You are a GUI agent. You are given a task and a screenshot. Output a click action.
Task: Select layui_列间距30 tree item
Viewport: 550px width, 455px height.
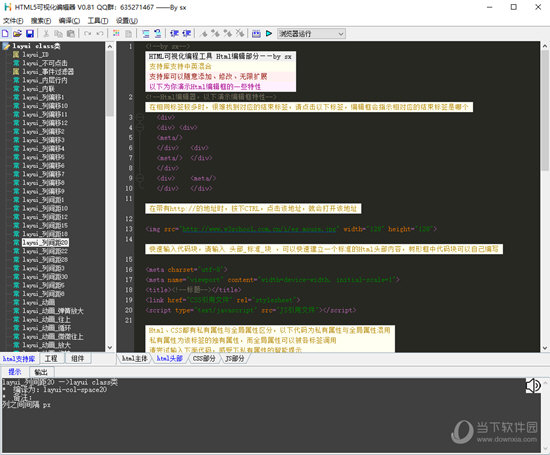pyautogui.click(x=45, y=277)
